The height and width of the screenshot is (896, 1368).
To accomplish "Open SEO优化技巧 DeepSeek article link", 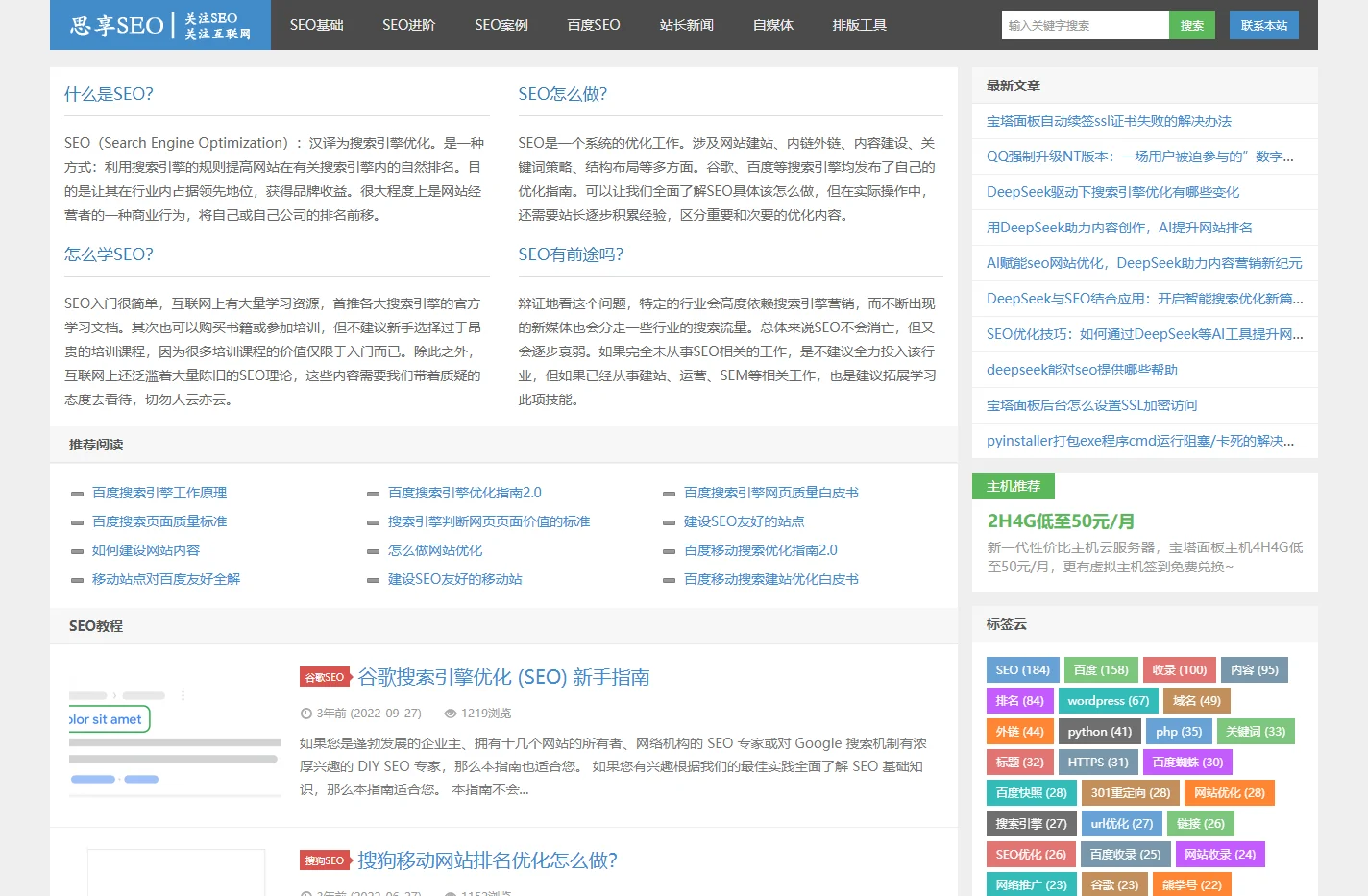I will [x=1145, y=334].
